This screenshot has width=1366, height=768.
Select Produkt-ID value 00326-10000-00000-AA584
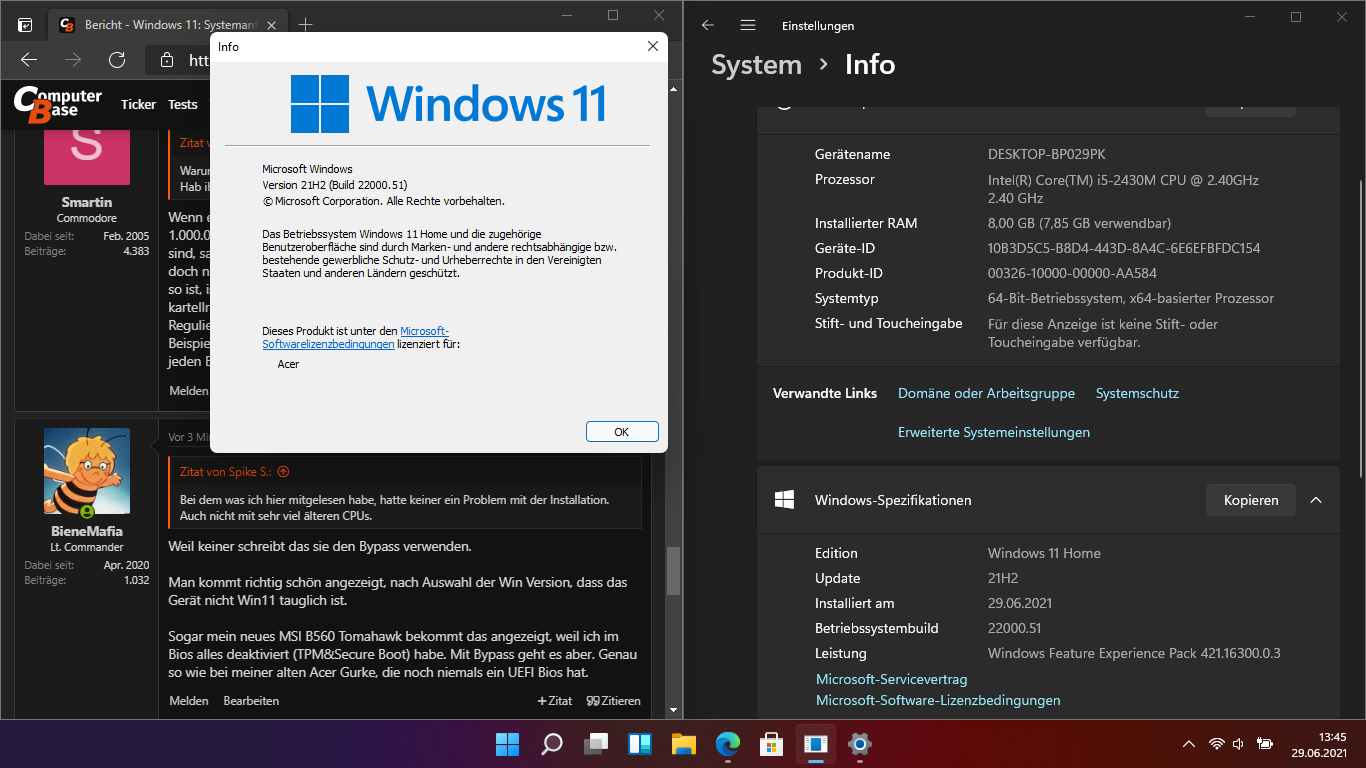(x=1073, y=273)
